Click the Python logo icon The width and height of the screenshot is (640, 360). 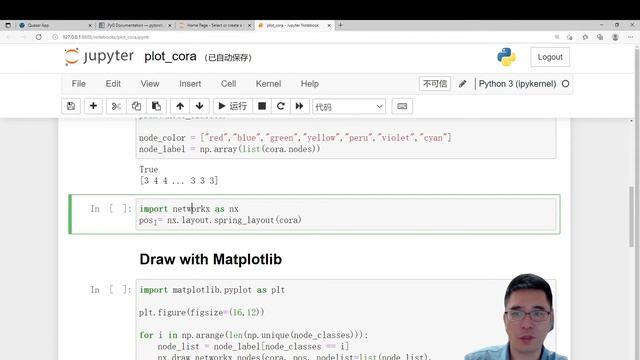(x=506, y=57)
